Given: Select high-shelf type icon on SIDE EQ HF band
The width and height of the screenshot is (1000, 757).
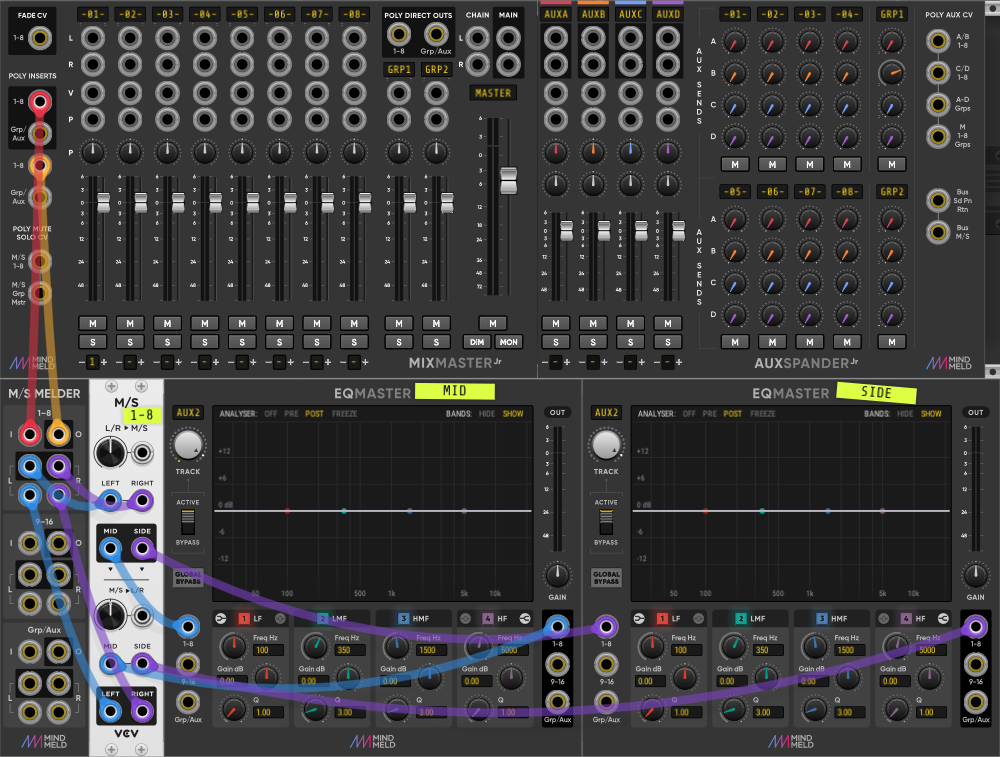Looking at the screenshot, I should [x=943, y=619].
